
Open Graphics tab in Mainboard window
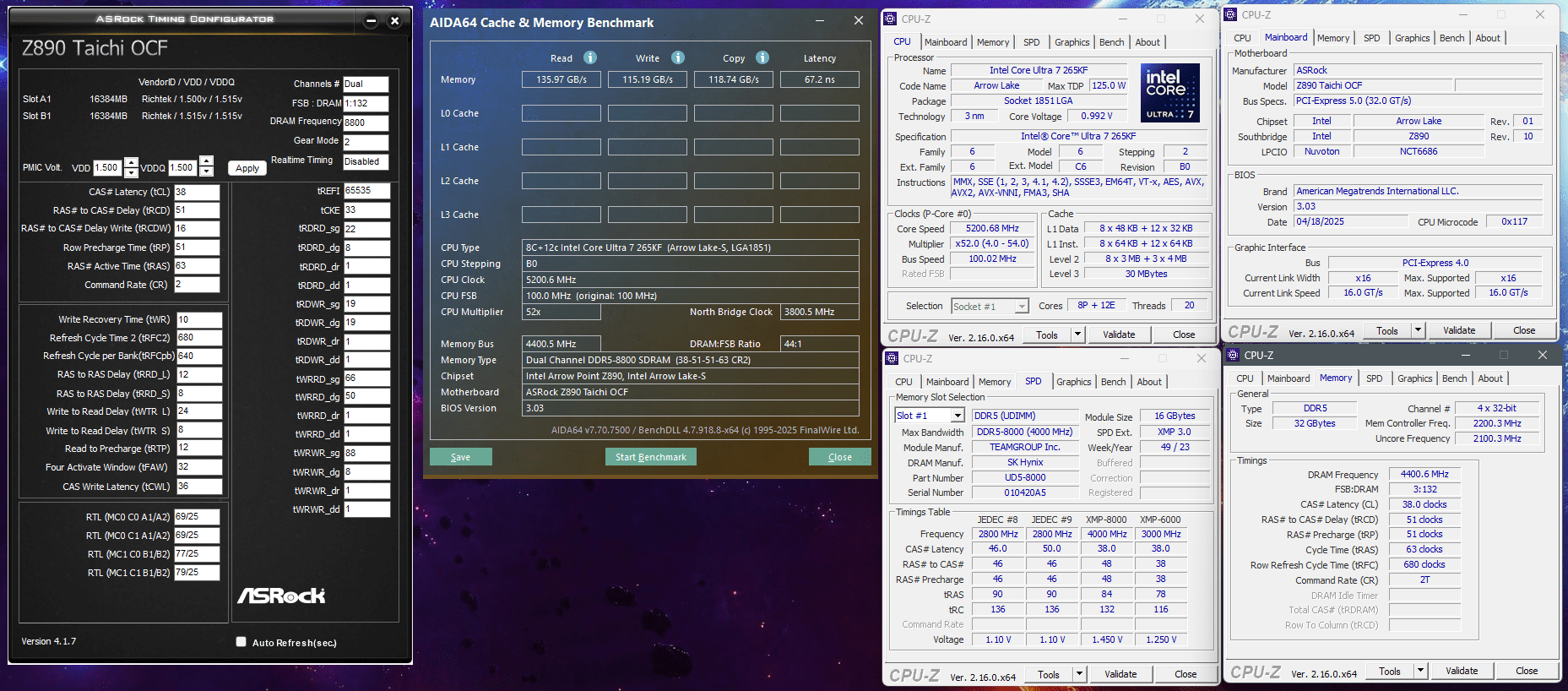pyautogui.click(x=1412, y=38)
